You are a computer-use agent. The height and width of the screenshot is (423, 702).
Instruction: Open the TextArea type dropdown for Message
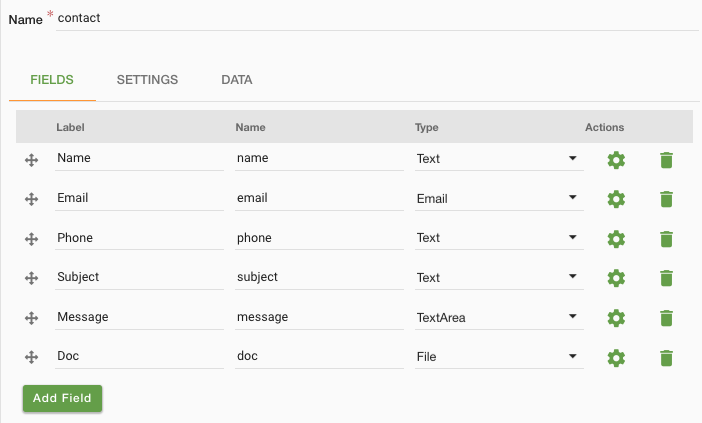[x=499, y=318]
